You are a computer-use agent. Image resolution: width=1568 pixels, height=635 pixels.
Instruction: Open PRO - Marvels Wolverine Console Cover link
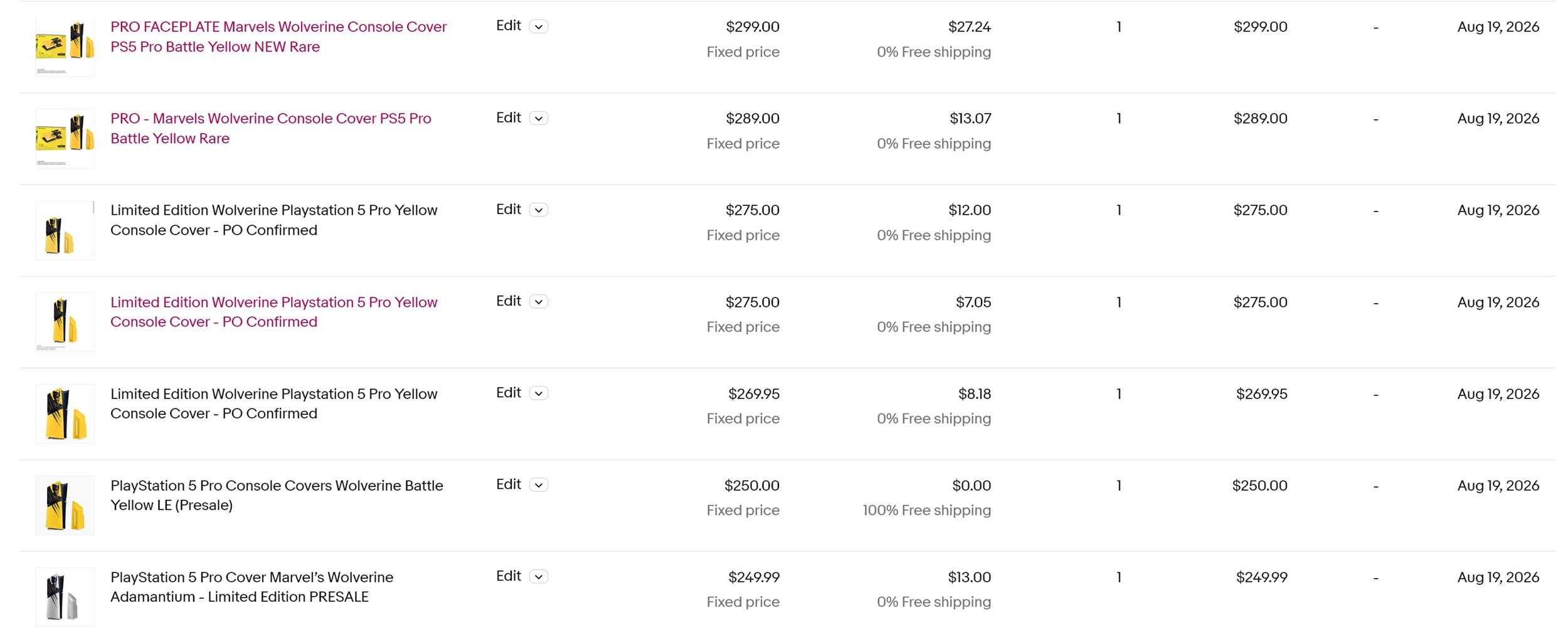(271, 128)
